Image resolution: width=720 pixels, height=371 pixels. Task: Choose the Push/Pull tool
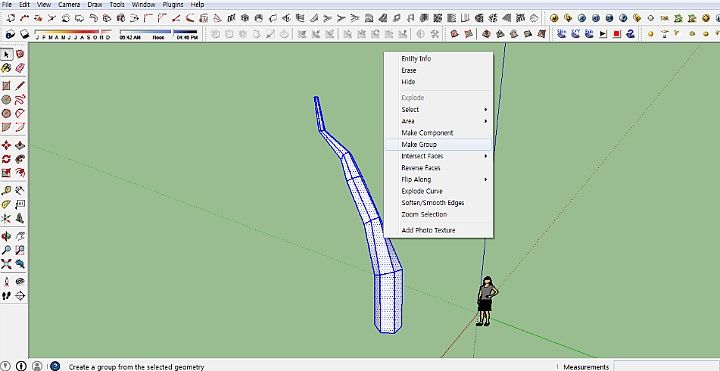pyautogui.click(x=20, y=146)
